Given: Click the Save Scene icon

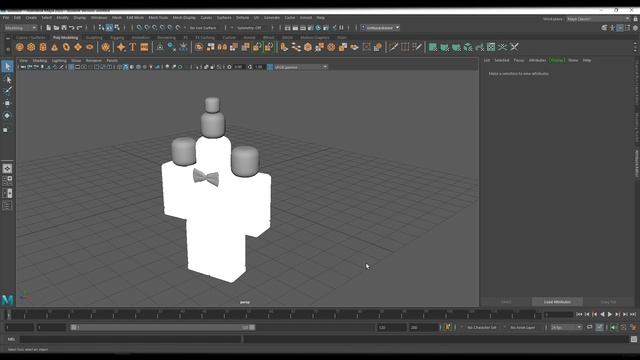Looking at the screenshot, I should point(64,28).
